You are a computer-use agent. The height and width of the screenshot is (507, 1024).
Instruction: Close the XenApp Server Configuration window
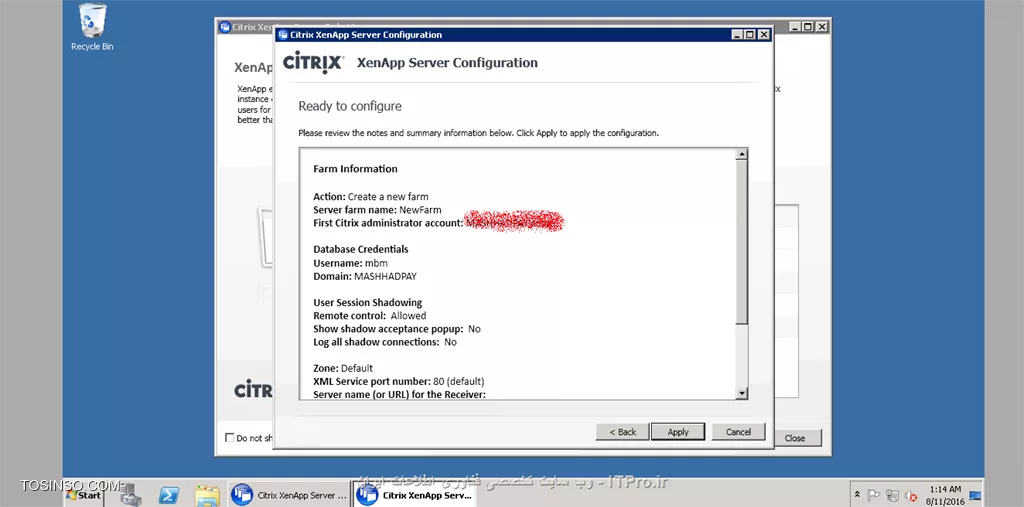pos(763,35)
